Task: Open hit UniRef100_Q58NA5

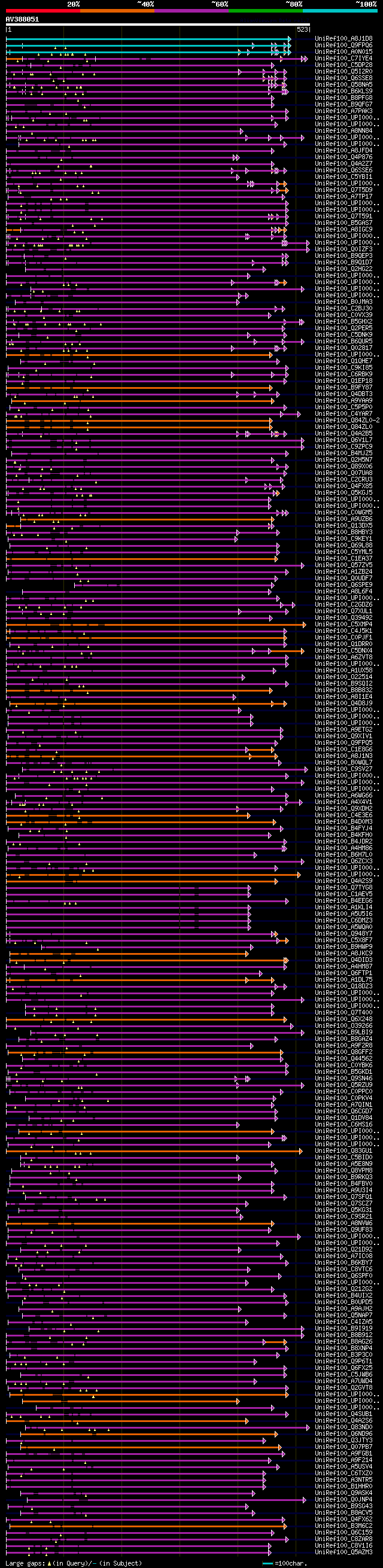Action: 344,84
